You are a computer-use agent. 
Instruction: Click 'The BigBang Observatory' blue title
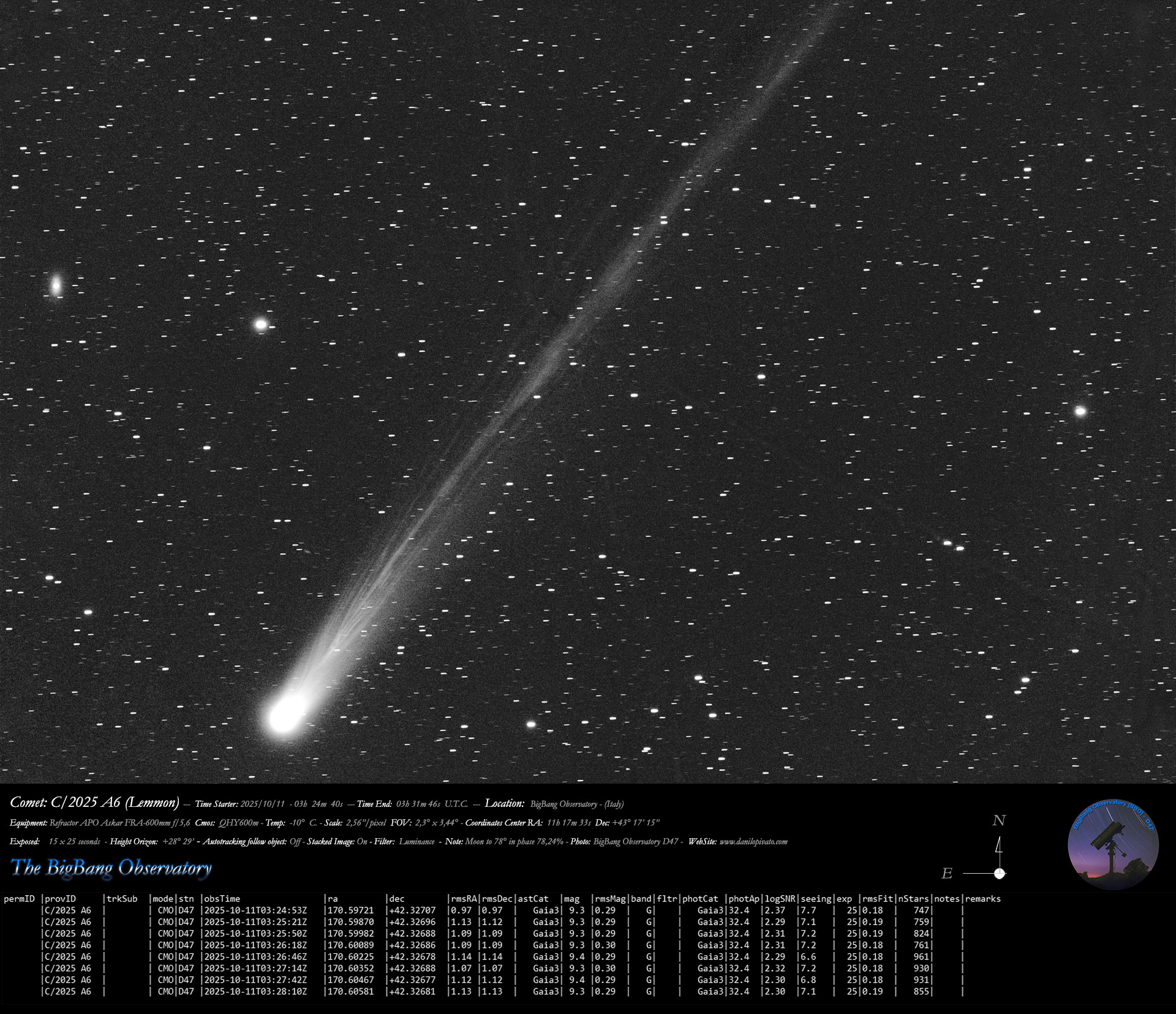pos(111,868)
